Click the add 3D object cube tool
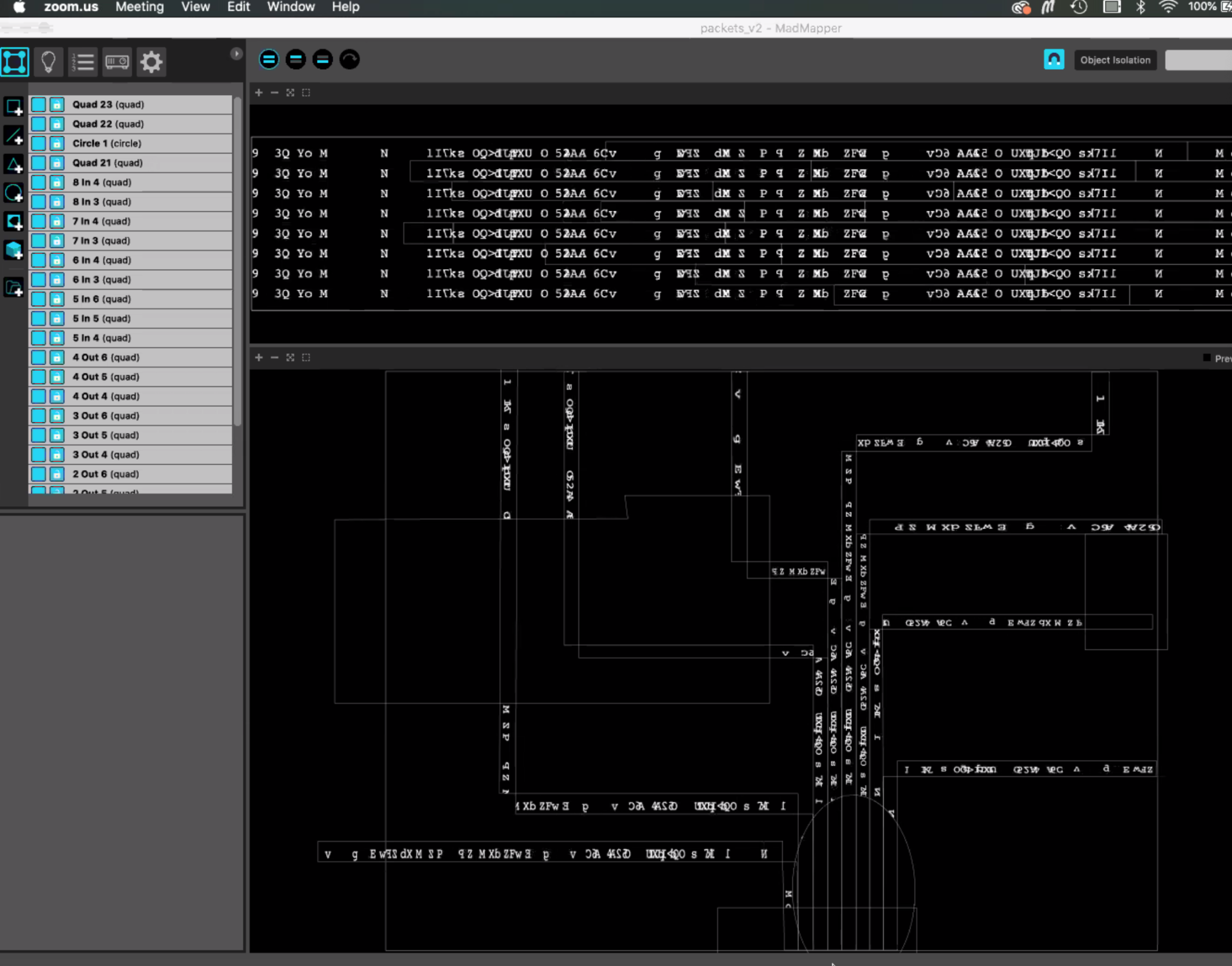Image resolution: width=1232 pixels, height=966 pixels. [14, 250]
